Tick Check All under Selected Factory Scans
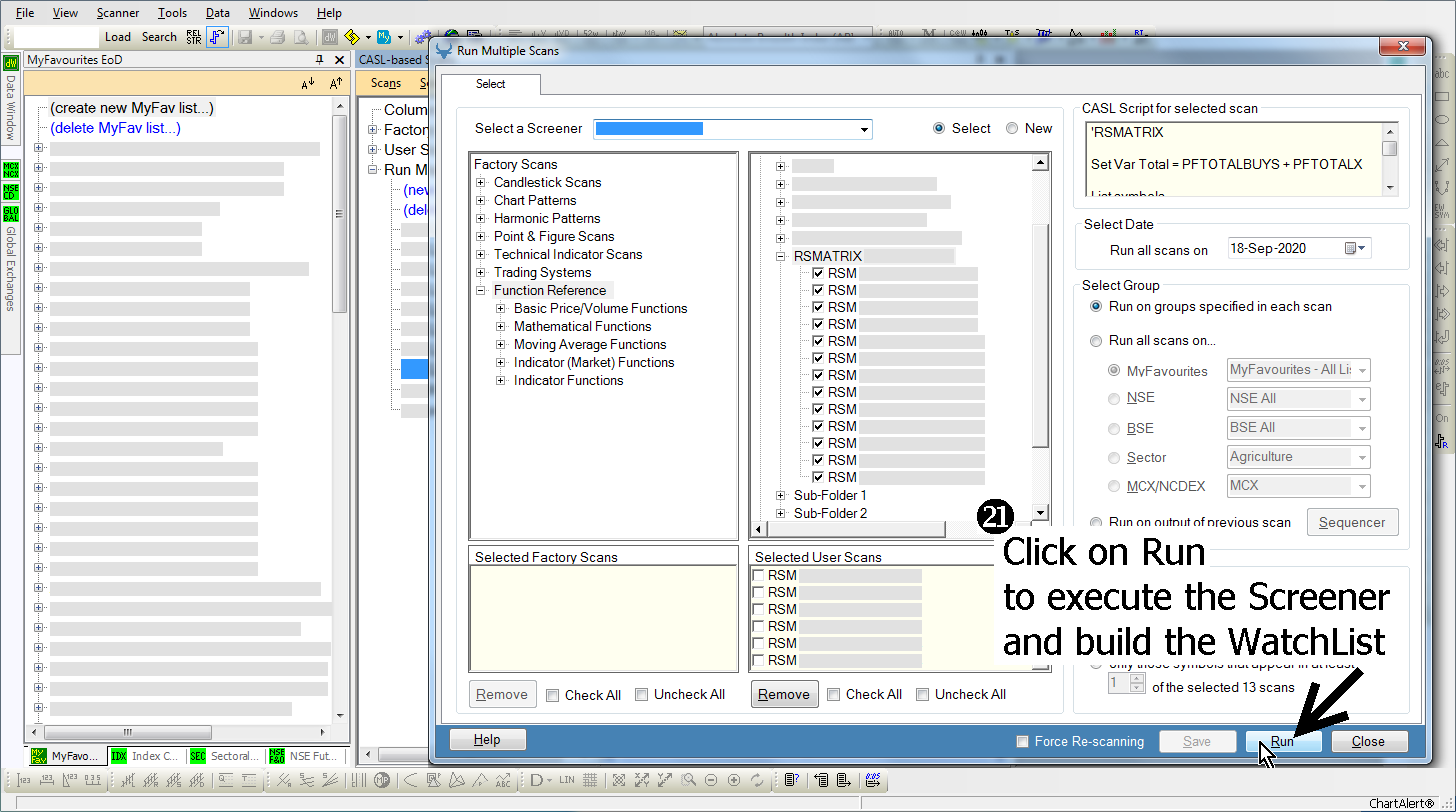Screen dimensions: 1456x812 click(553, 695)
